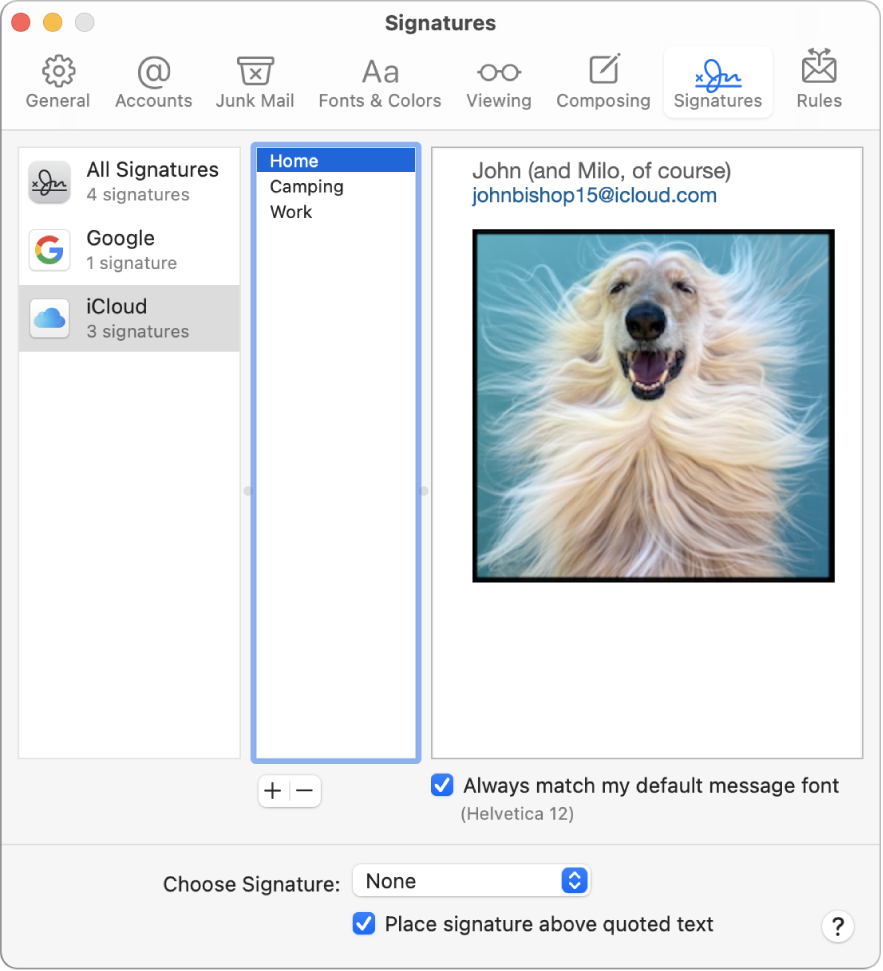This screenshot has width=883, height=971.
Task: Select the Camping signature
Action: point(306,186)
